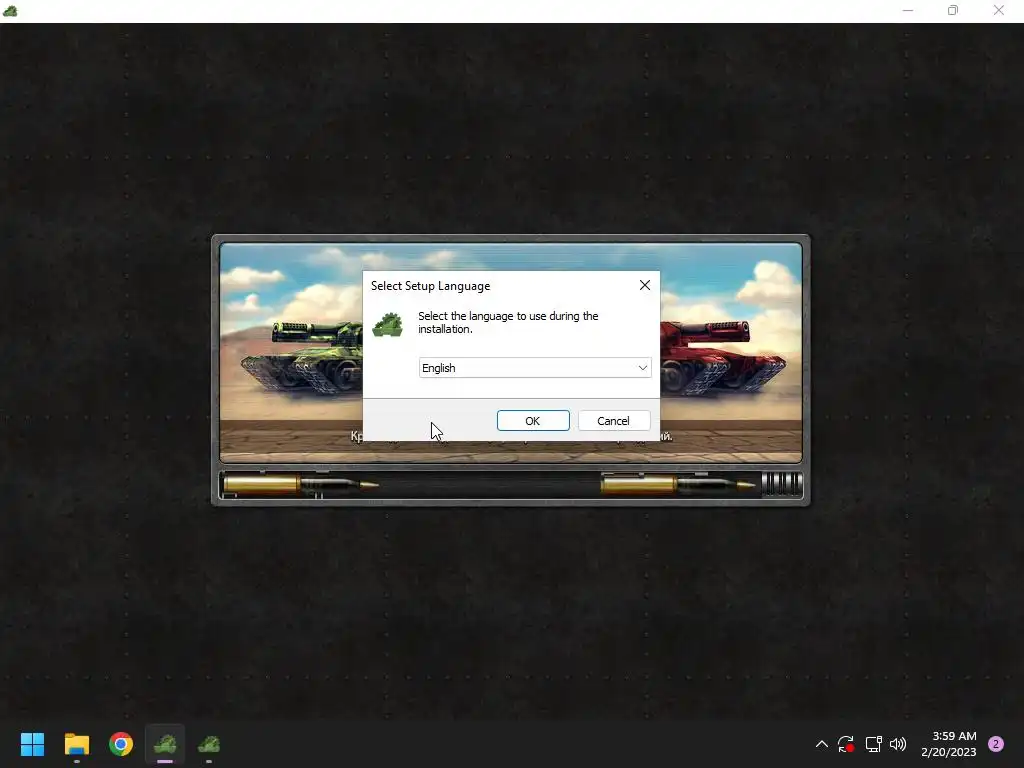The image size is (1024, 768).
Task: Close the main application window
Action: (999, 10)
